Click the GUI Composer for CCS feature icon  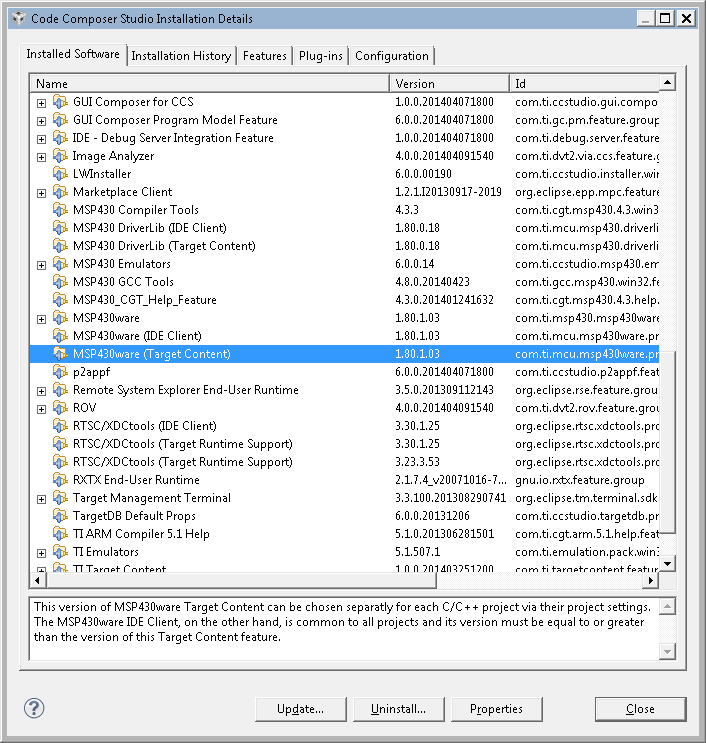coord(60,102)
